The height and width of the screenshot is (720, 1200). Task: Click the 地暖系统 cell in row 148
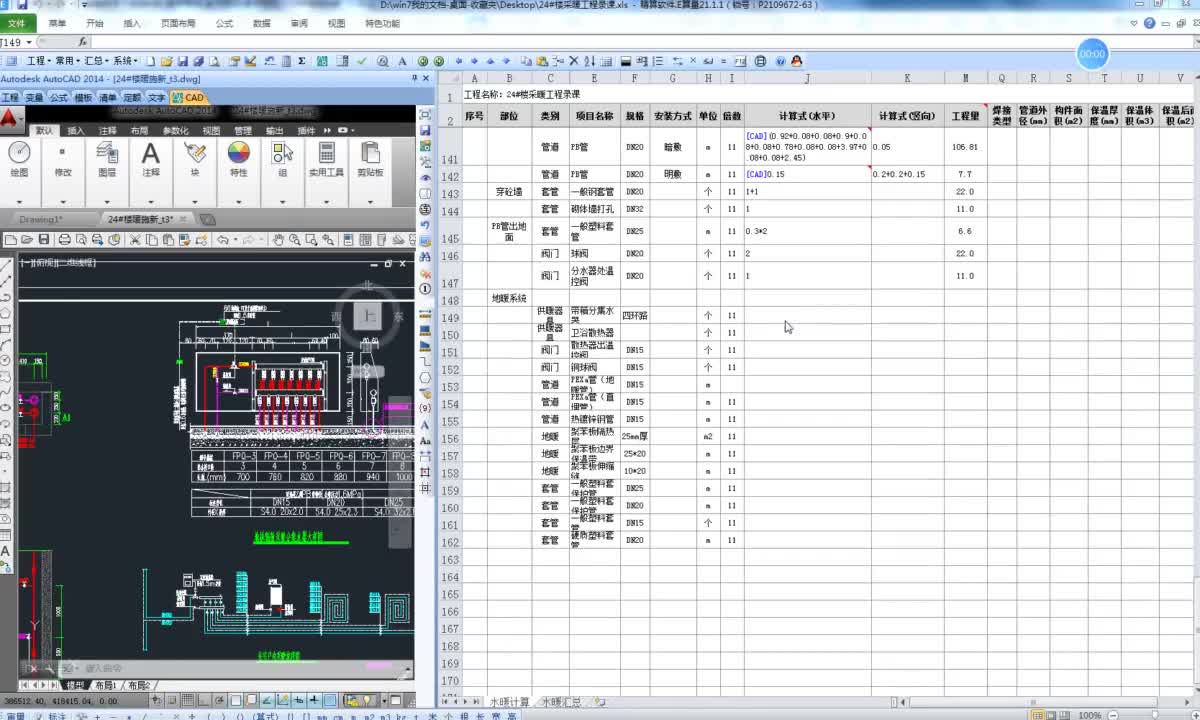click(509, 299)
